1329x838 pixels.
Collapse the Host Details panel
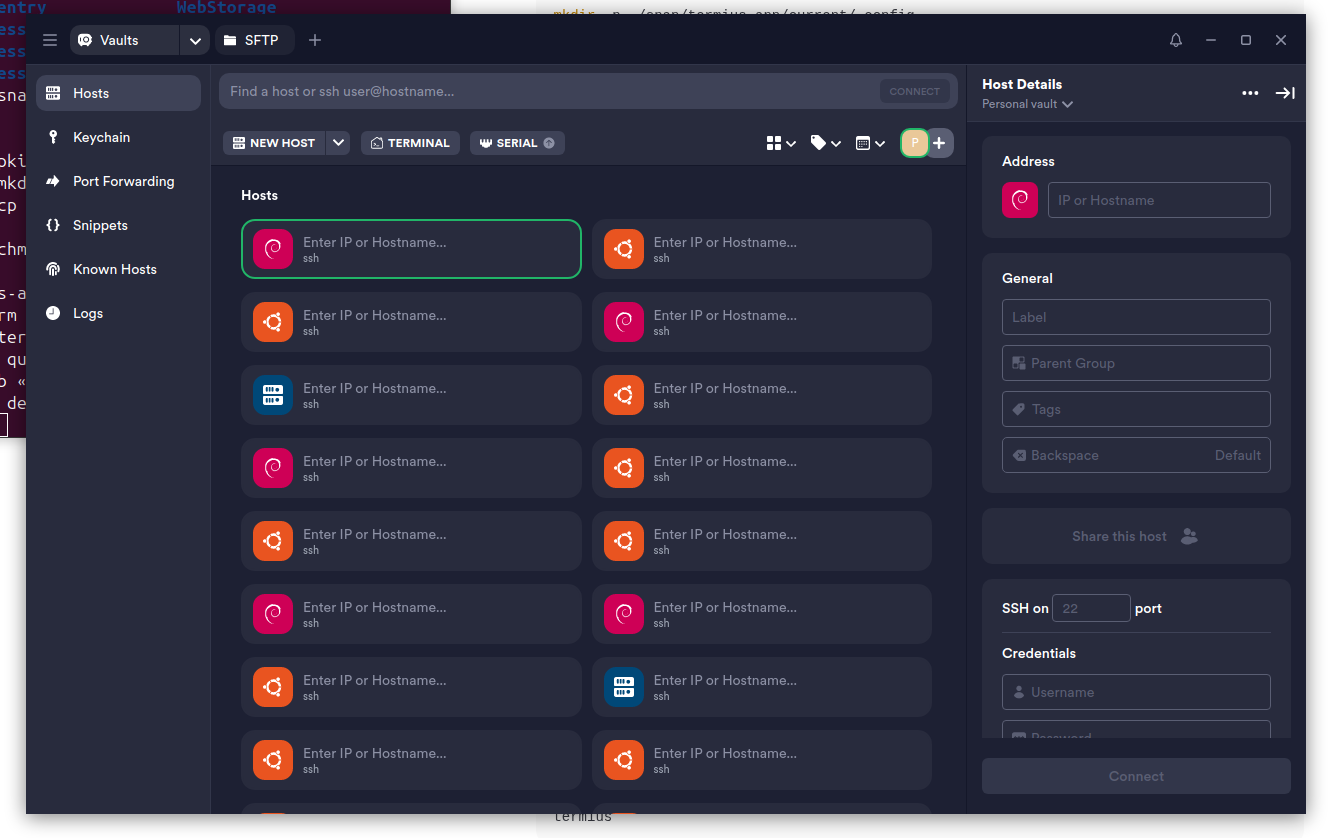coord(1285,93)
